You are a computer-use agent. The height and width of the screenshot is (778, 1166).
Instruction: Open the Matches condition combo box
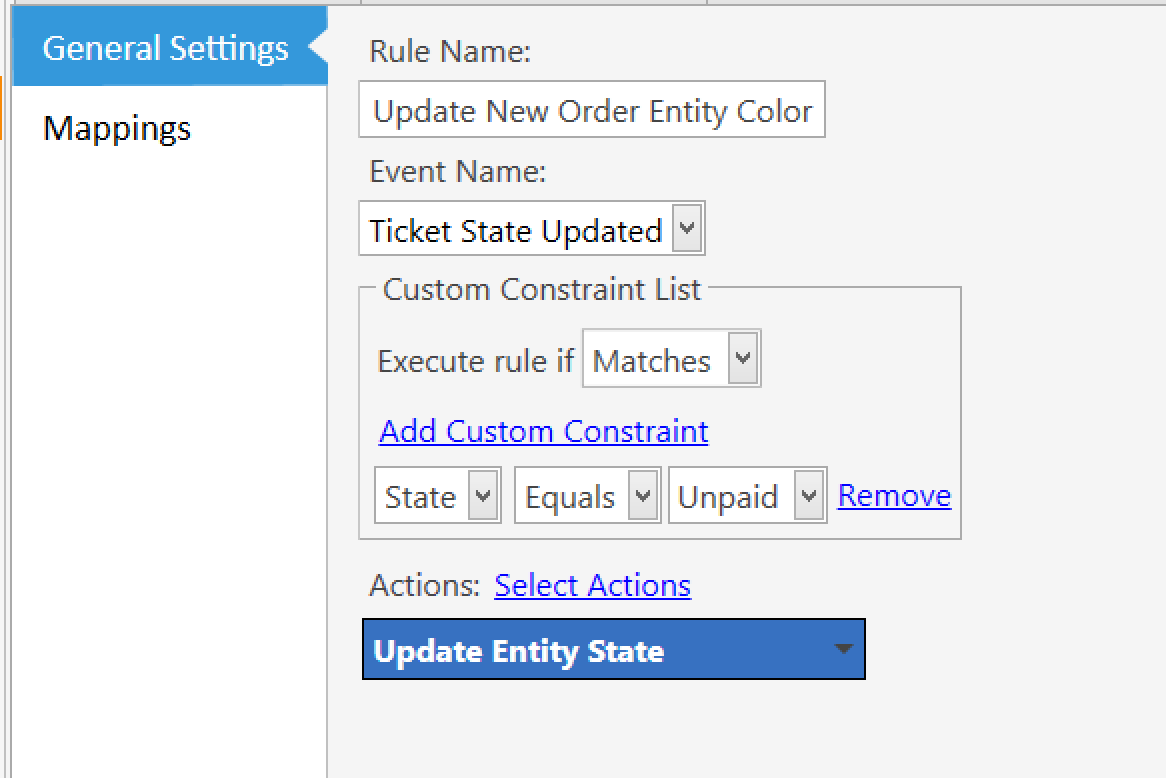pos(671,359)
